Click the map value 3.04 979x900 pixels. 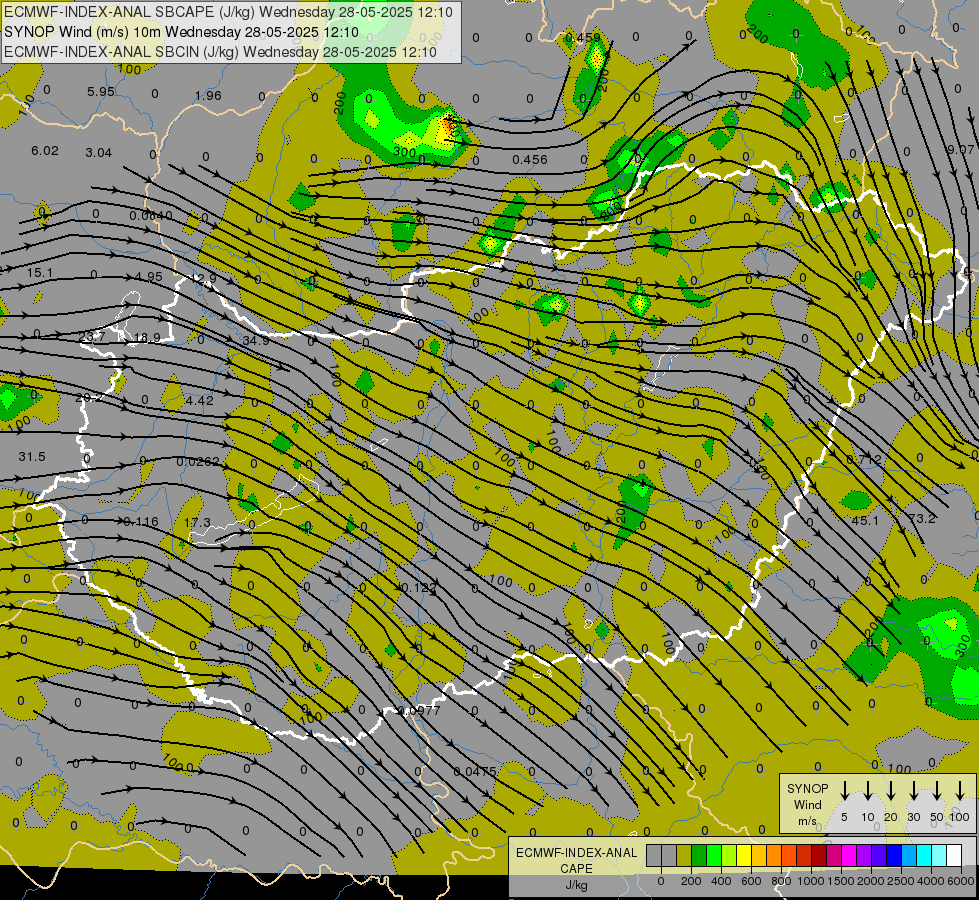[x=99, y=153]
